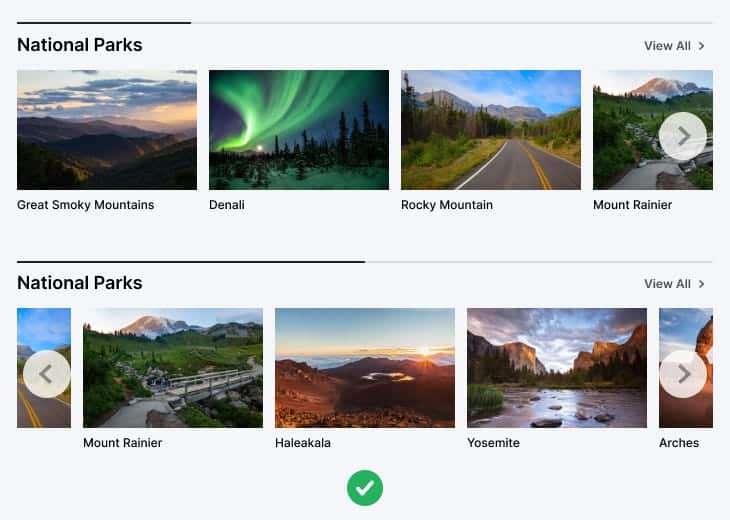Select the Haleakala sunrise thumbnail
730x520 pixels.
pyautogui.click(x=365, y=368)
